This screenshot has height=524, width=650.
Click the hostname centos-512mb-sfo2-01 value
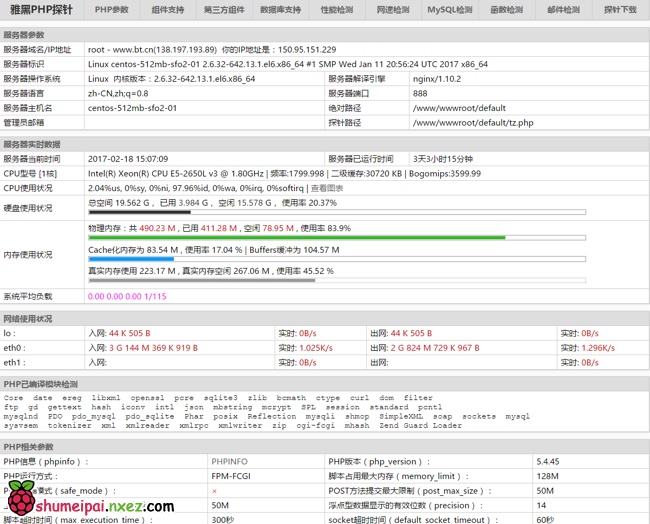click(x=132, y=108)
